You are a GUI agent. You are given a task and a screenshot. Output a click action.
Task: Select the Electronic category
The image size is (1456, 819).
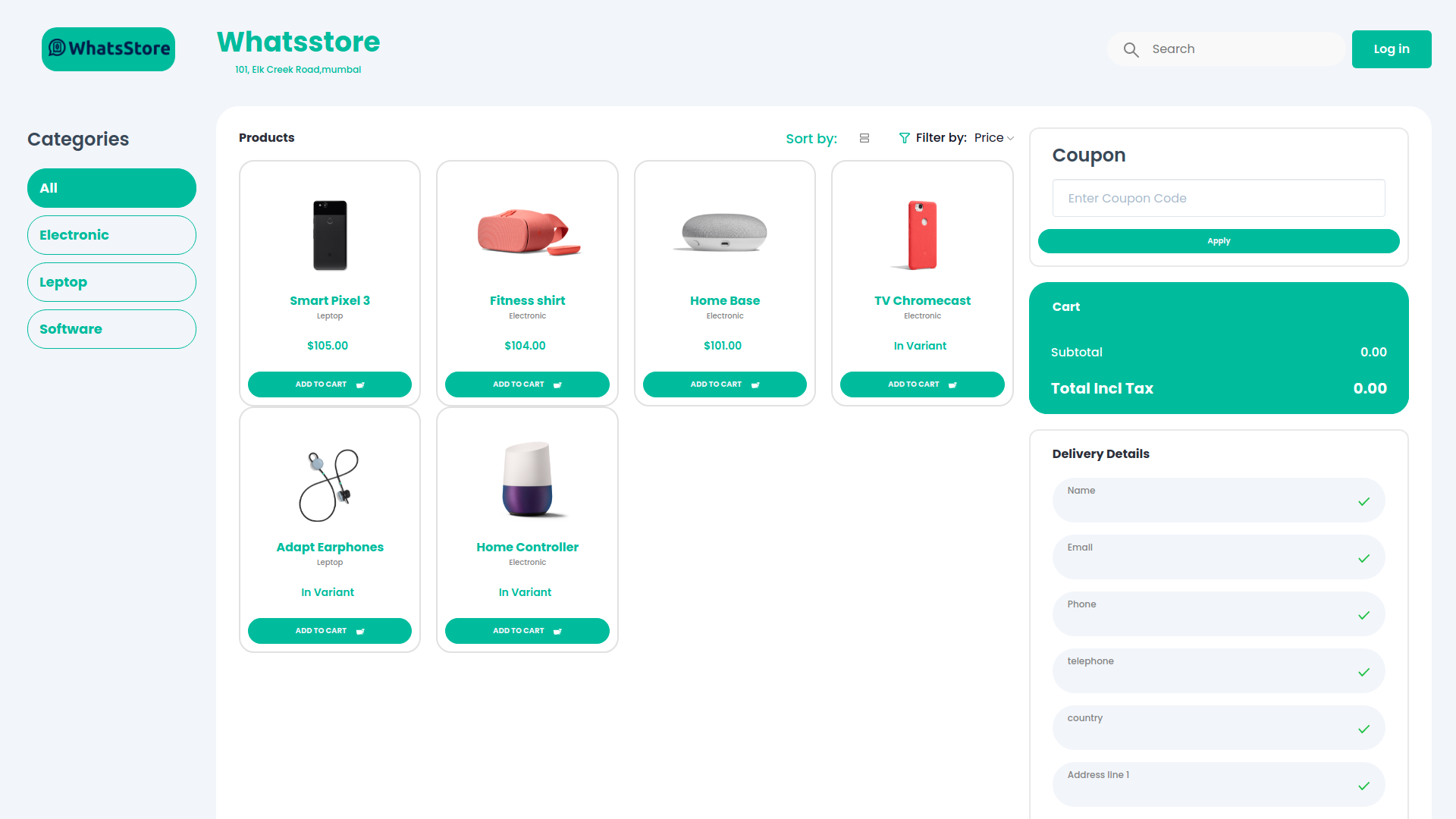pyautogui.click(x=111, y=235)
